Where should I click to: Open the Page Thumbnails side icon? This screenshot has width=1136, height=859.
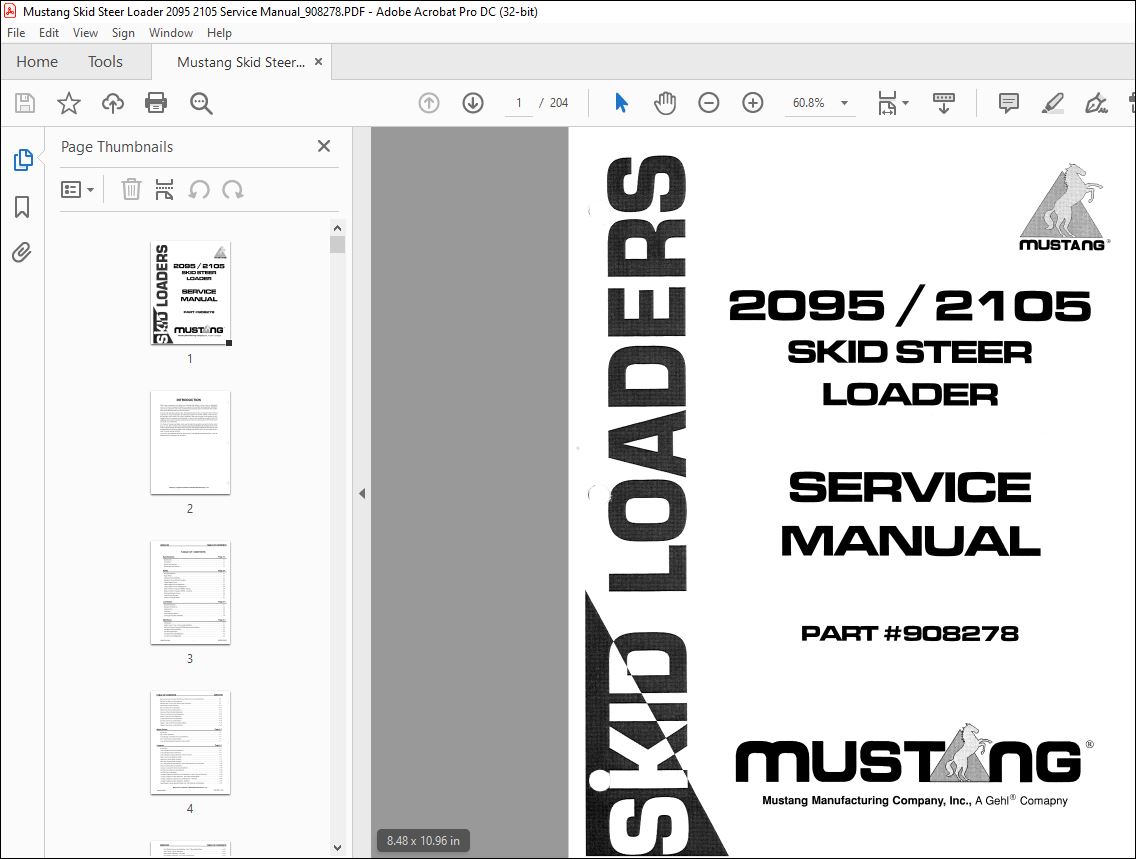tap(22, 160)
